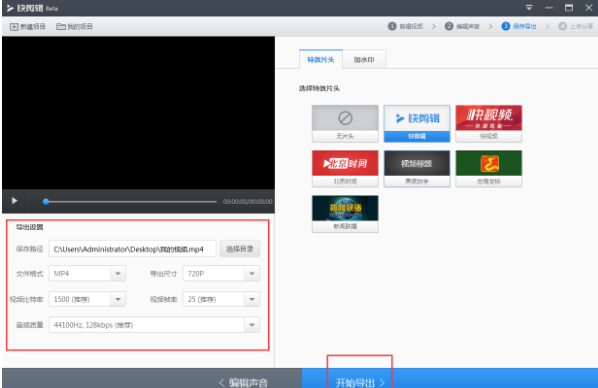Choose the 快剪辑 intro template
598x388 pixels.
tap(417, 124)
